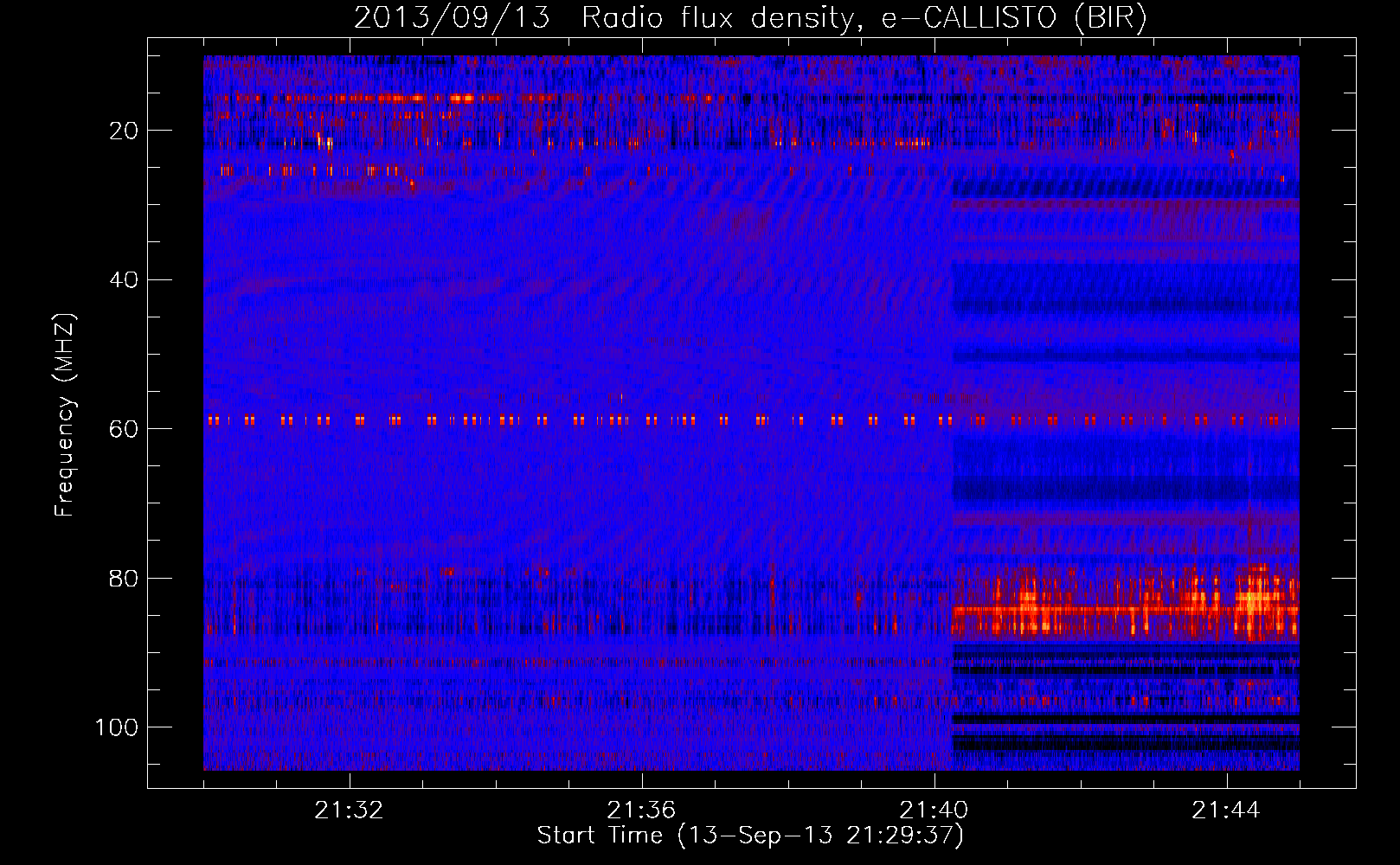Image resolution: width=1400 pixels, height=865 pixels.
Task: Click the '21:44' time tick label
Action: click(x=1227, y=811)
